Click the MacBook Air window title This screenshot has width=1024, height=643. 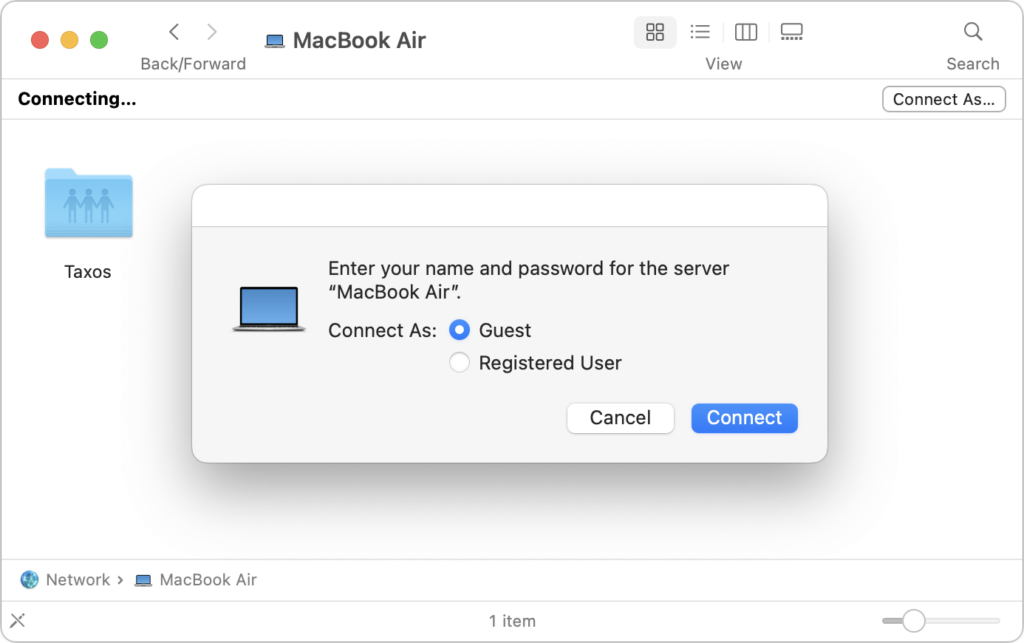click(358, 41)
